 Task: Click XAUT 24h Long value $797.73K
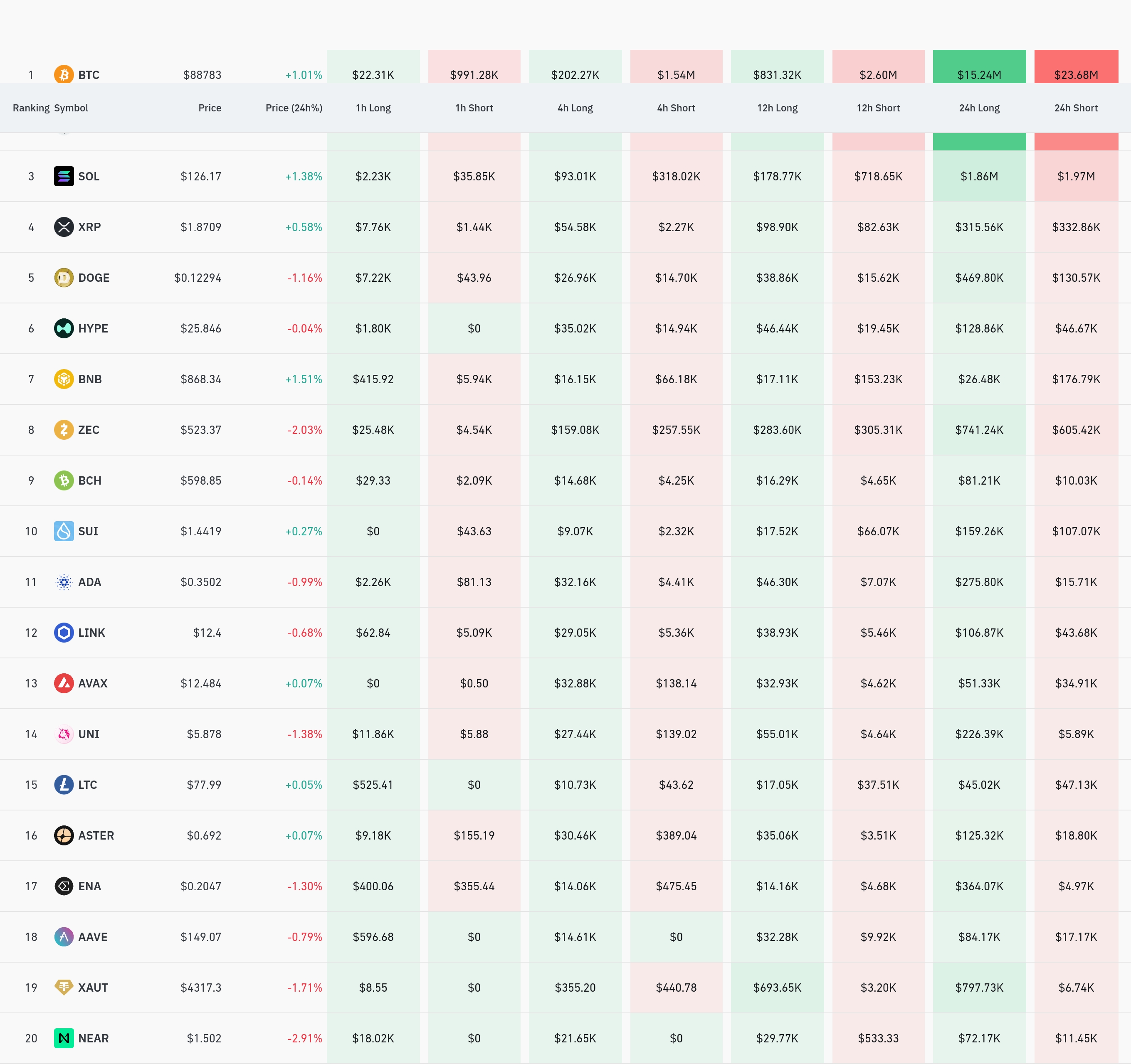pyautogui.click(x=978, y=987)
